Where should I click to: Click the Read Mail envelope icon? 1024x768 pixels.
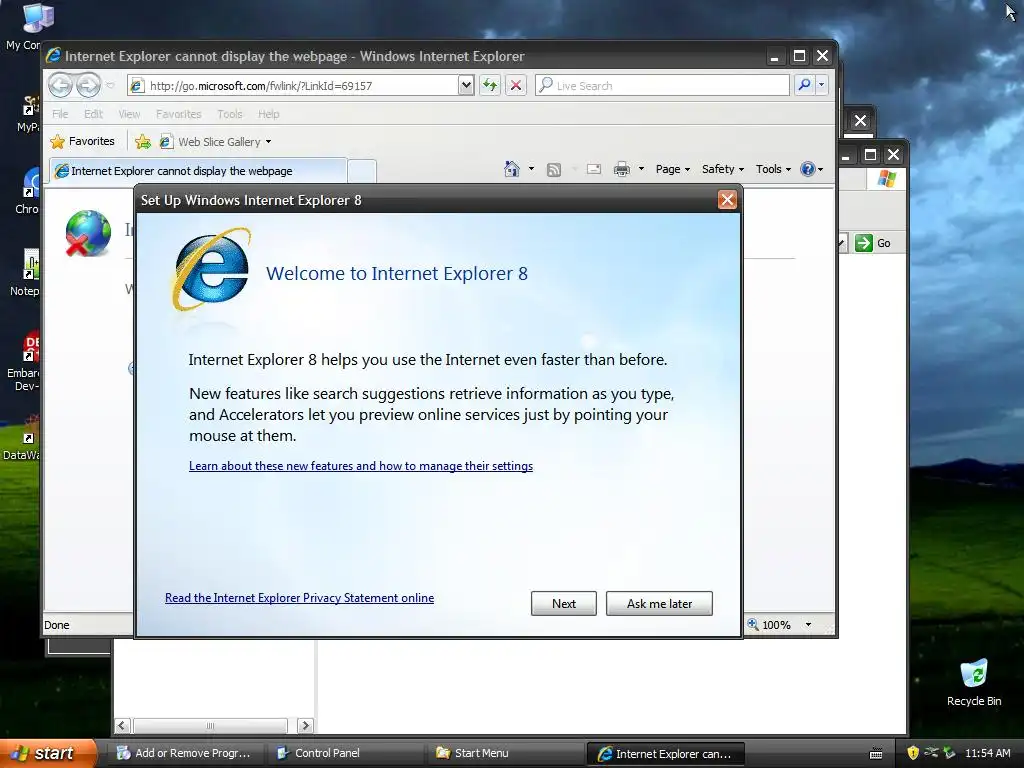(594, 169)
